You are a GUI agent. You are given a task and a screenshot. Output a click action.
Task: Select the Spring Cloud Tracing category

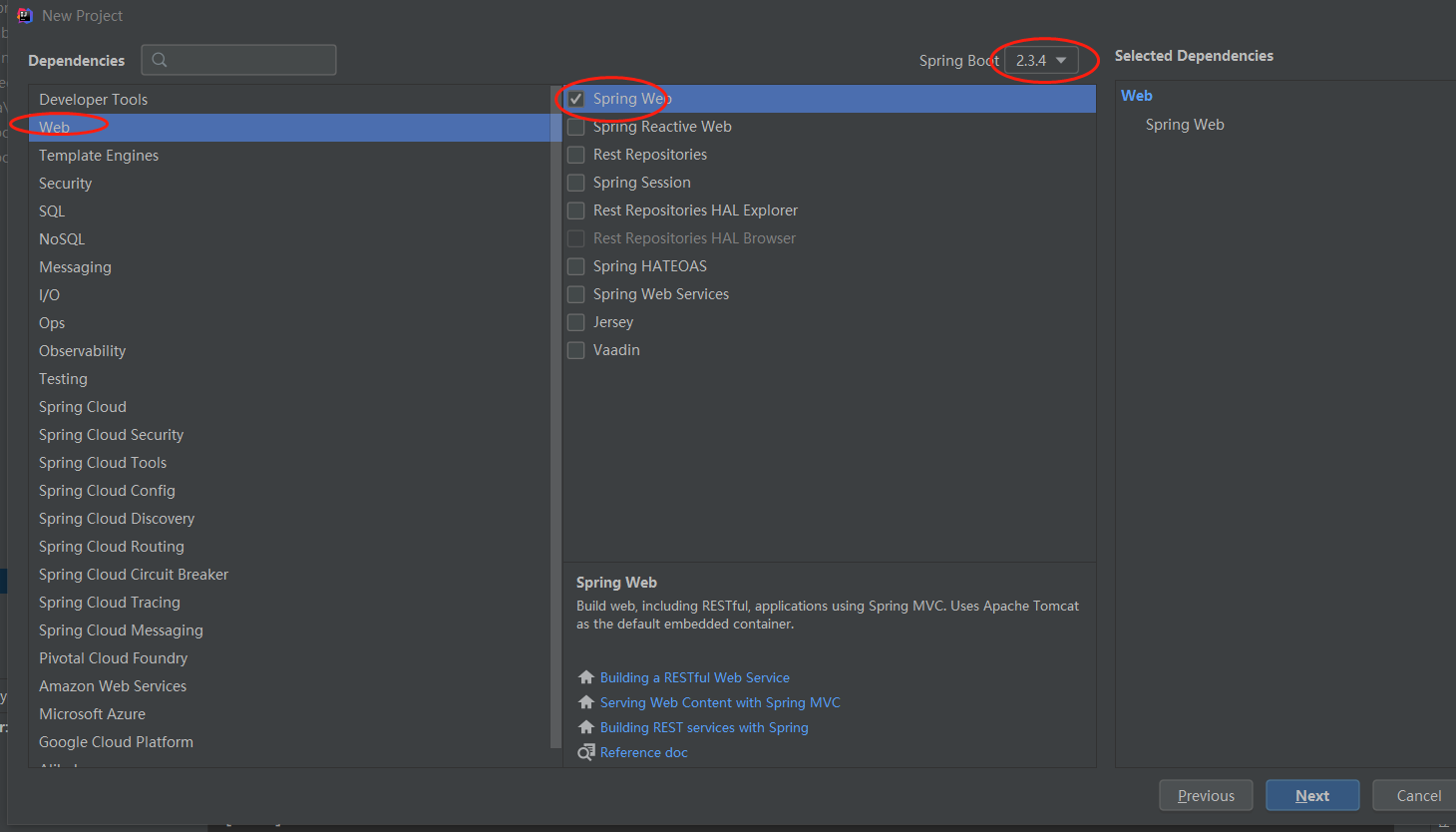pyautogui.click(x=289, y=603)
